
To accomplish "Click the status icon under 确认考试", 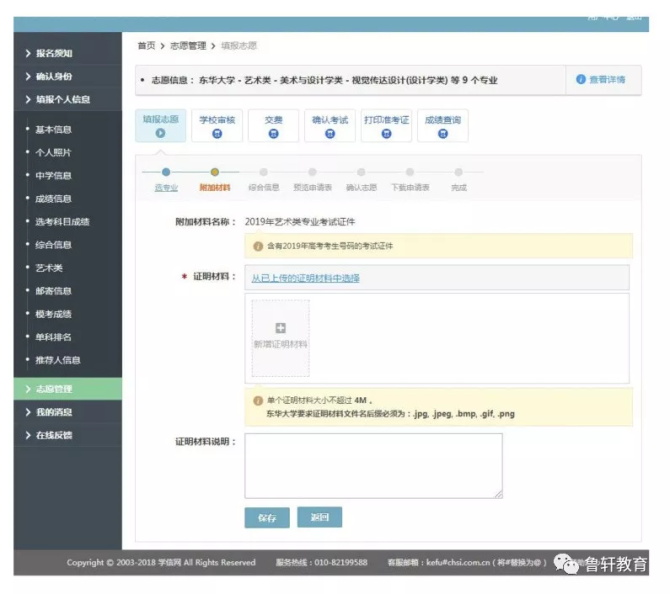I will tap(330, 134).
